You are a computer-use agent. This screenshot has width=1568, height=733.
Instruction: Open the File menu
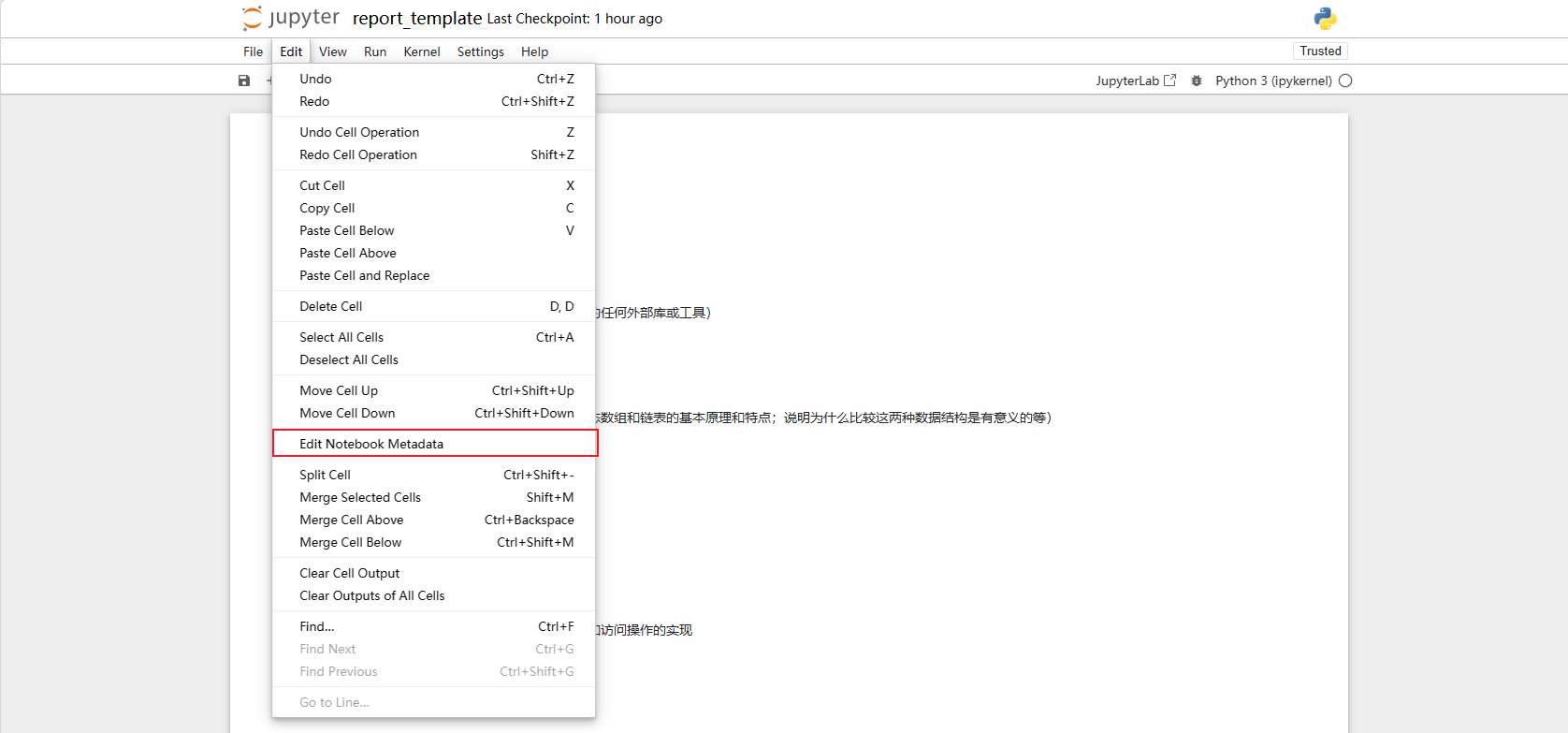point(253,51)
